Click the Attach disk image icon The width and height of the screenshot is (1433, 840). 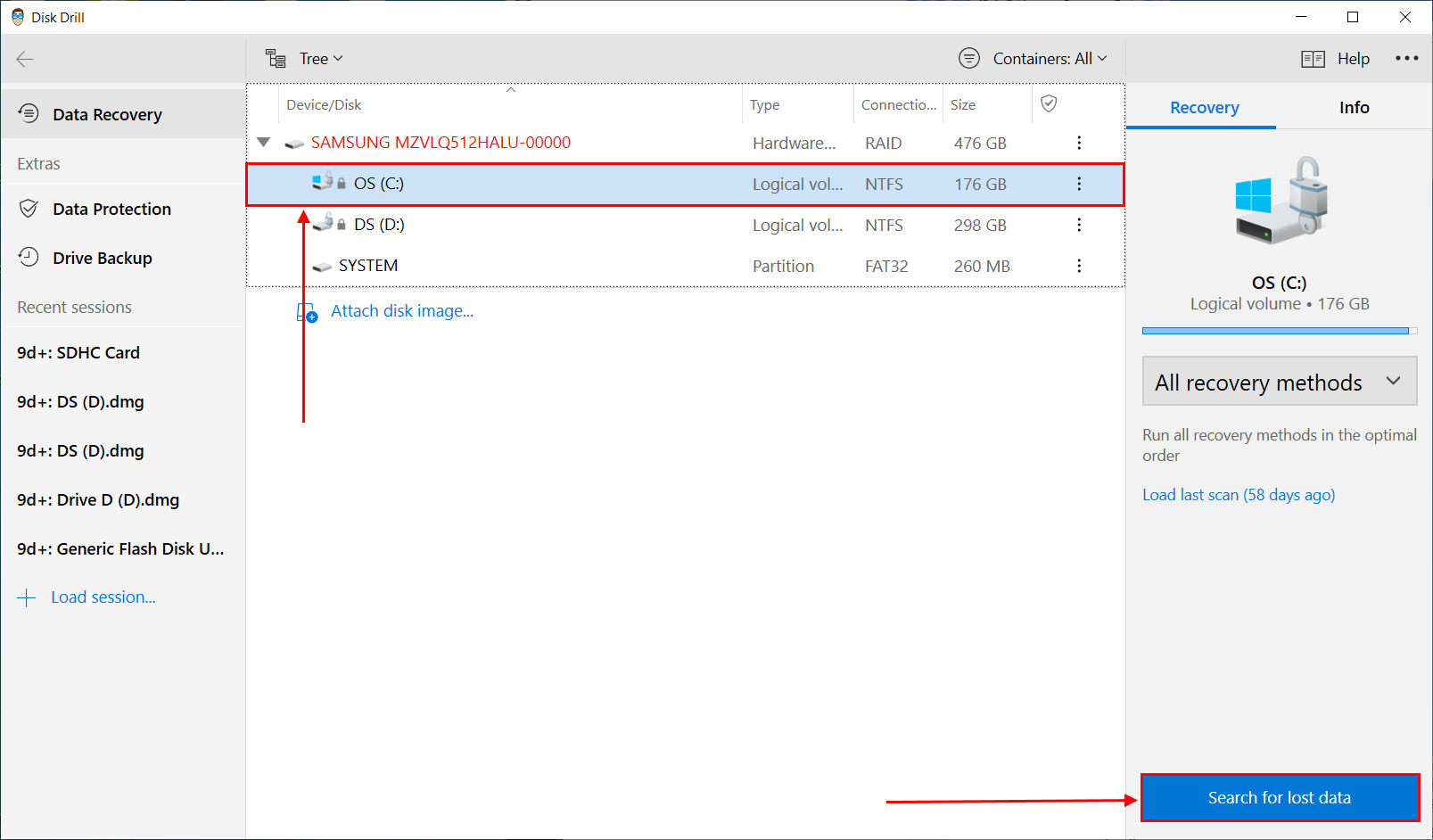click(x=307, y=312)
